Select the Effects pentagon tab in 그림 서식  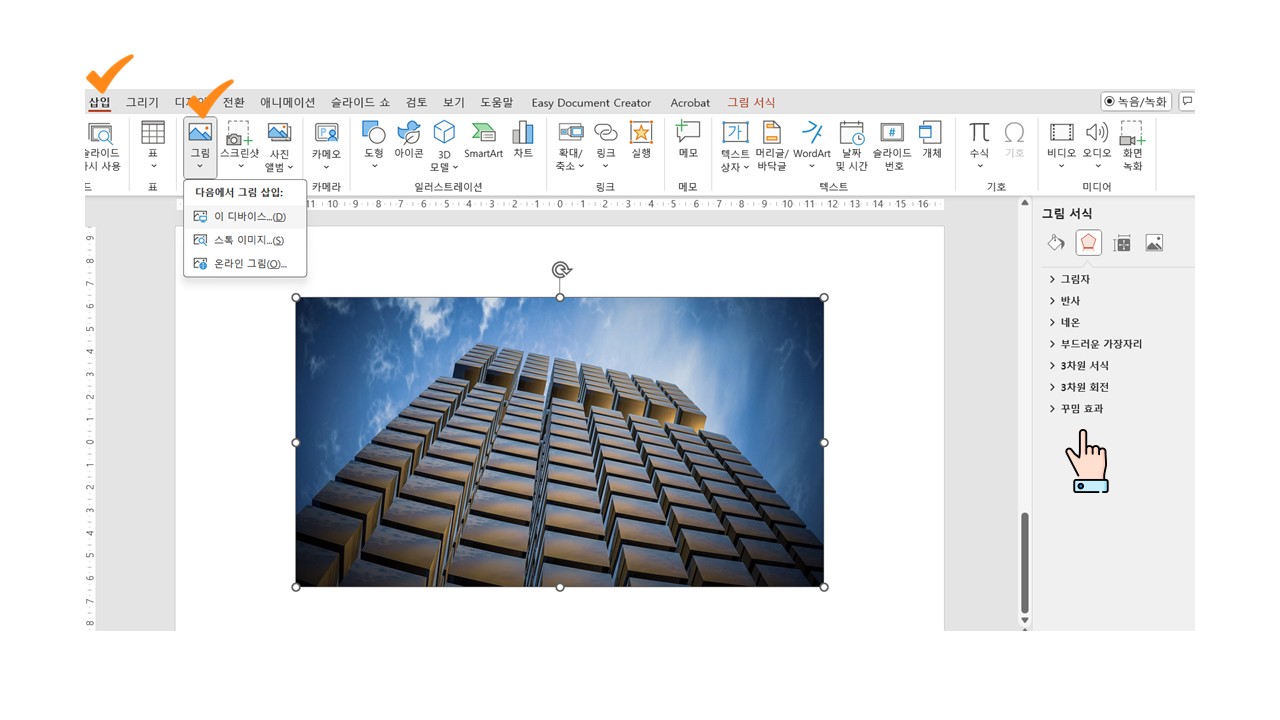pos(1089,243)
